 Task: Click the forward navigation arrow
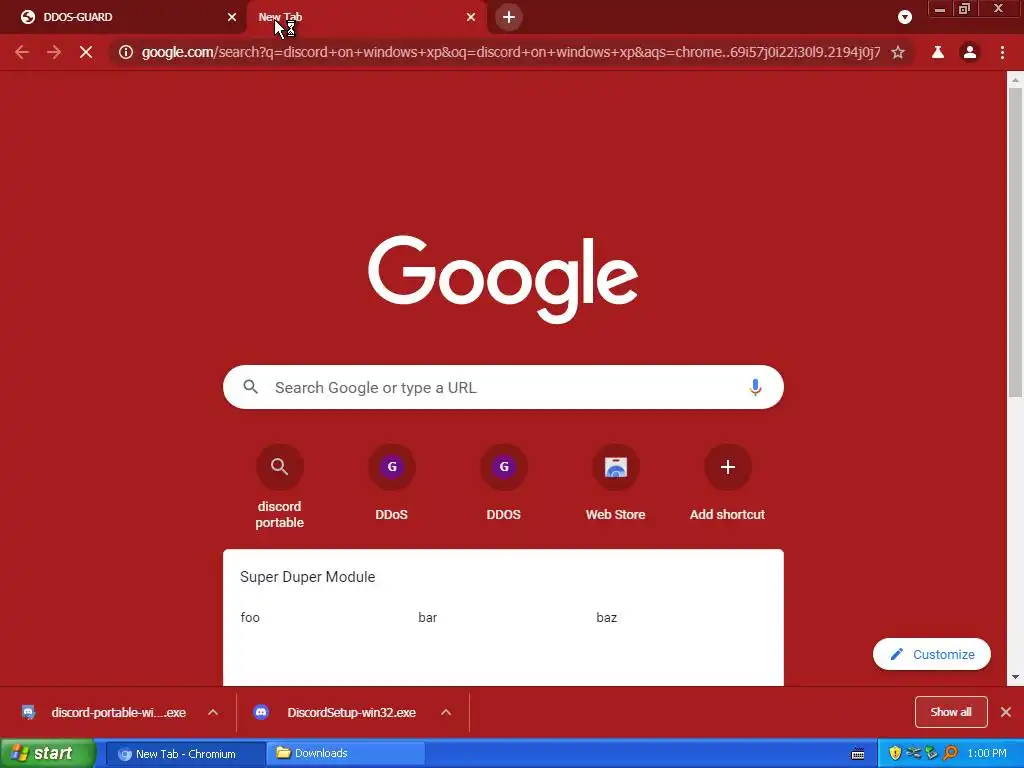[x=54, y=52]
